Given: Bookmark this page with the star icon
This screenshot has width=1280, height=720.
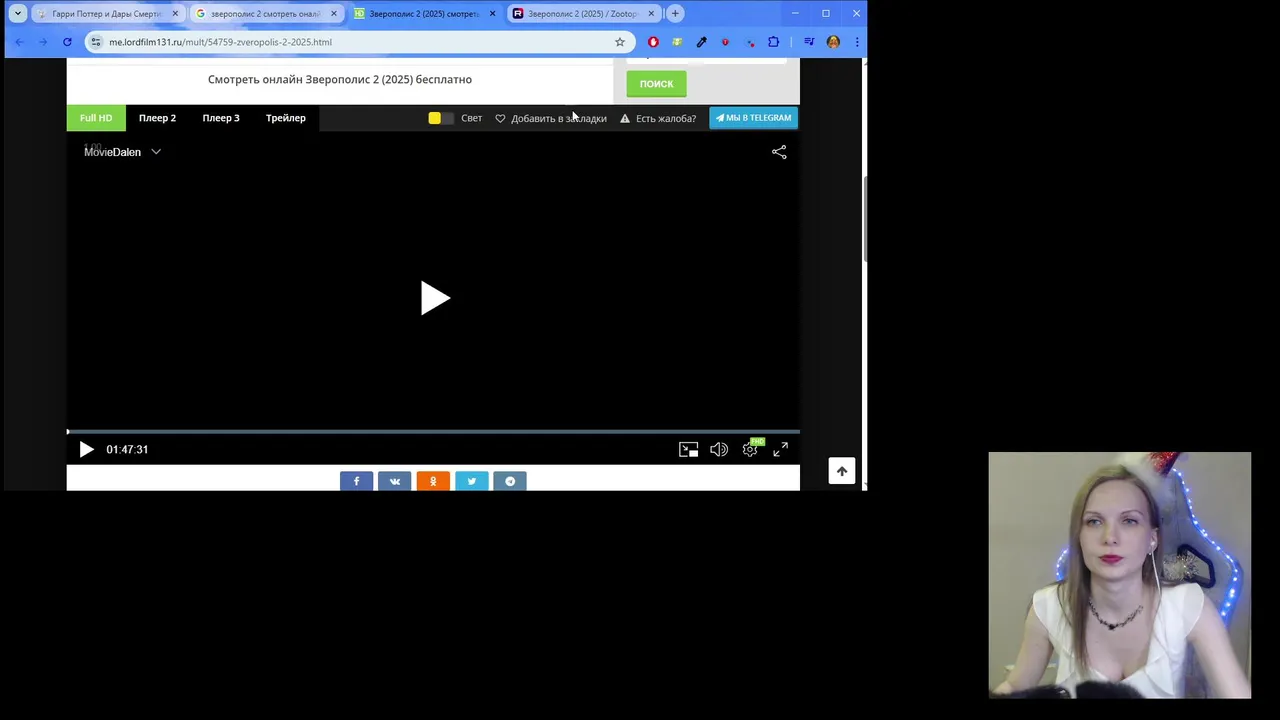Looking at the screenshot, I should coord(620,42).
